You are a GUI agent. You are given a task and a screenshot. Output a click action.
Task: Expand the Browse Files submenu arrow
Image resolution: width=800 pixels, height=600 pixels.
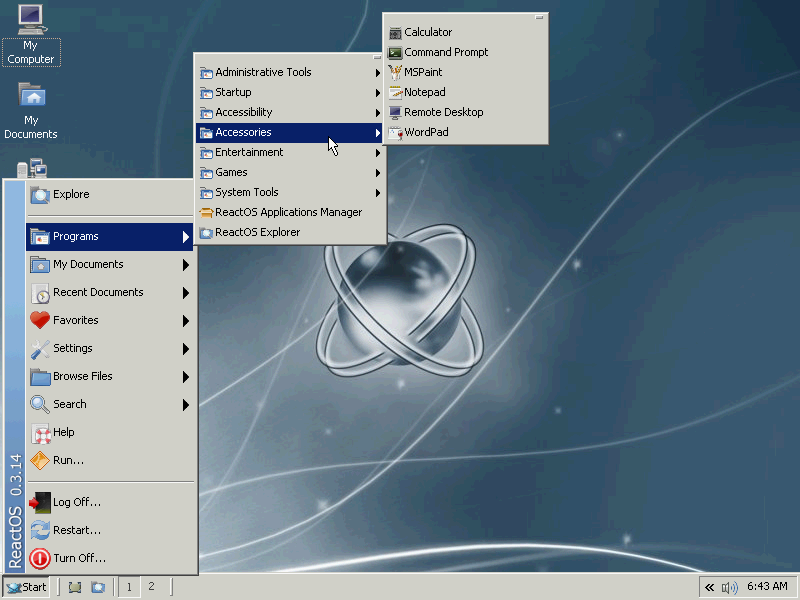[186, 377]
